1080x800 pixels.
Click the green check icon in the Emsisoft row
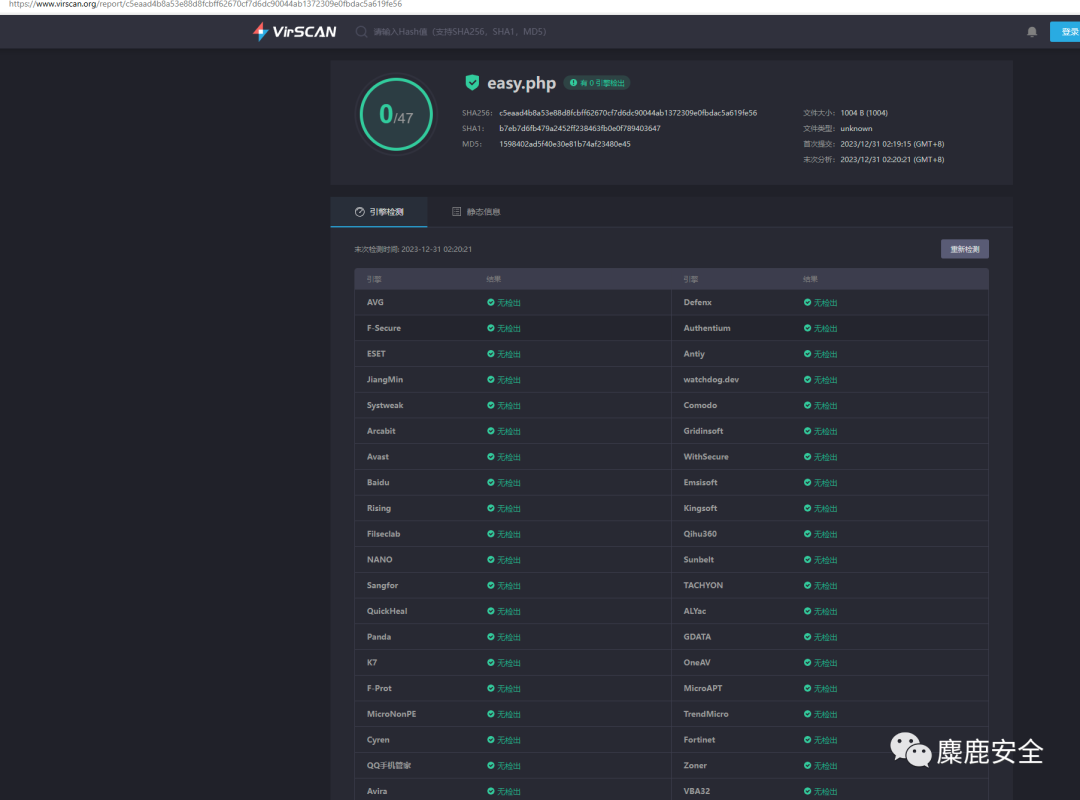pos(807,482)
